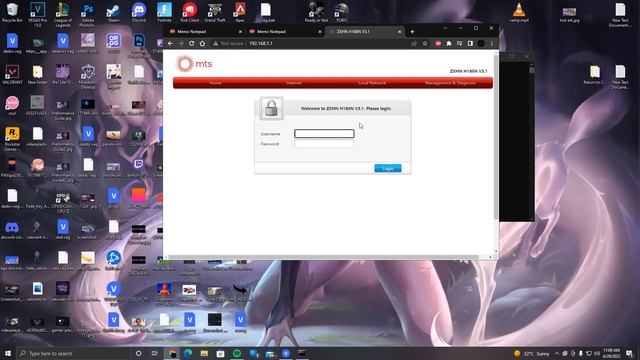Screen dimensions: 640x360
Task: Open a new browser tab
Action: (x=412, y=31)
